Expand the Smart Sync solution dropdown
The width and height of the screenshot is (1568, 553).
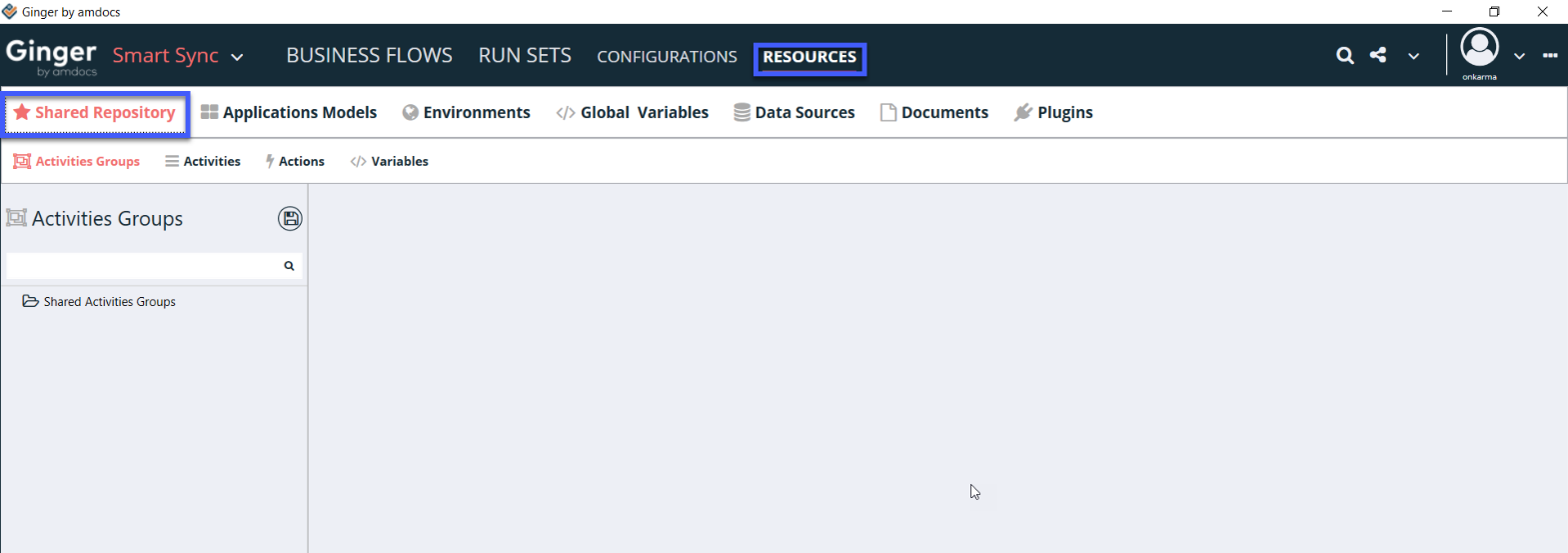(x=237, y=57)
